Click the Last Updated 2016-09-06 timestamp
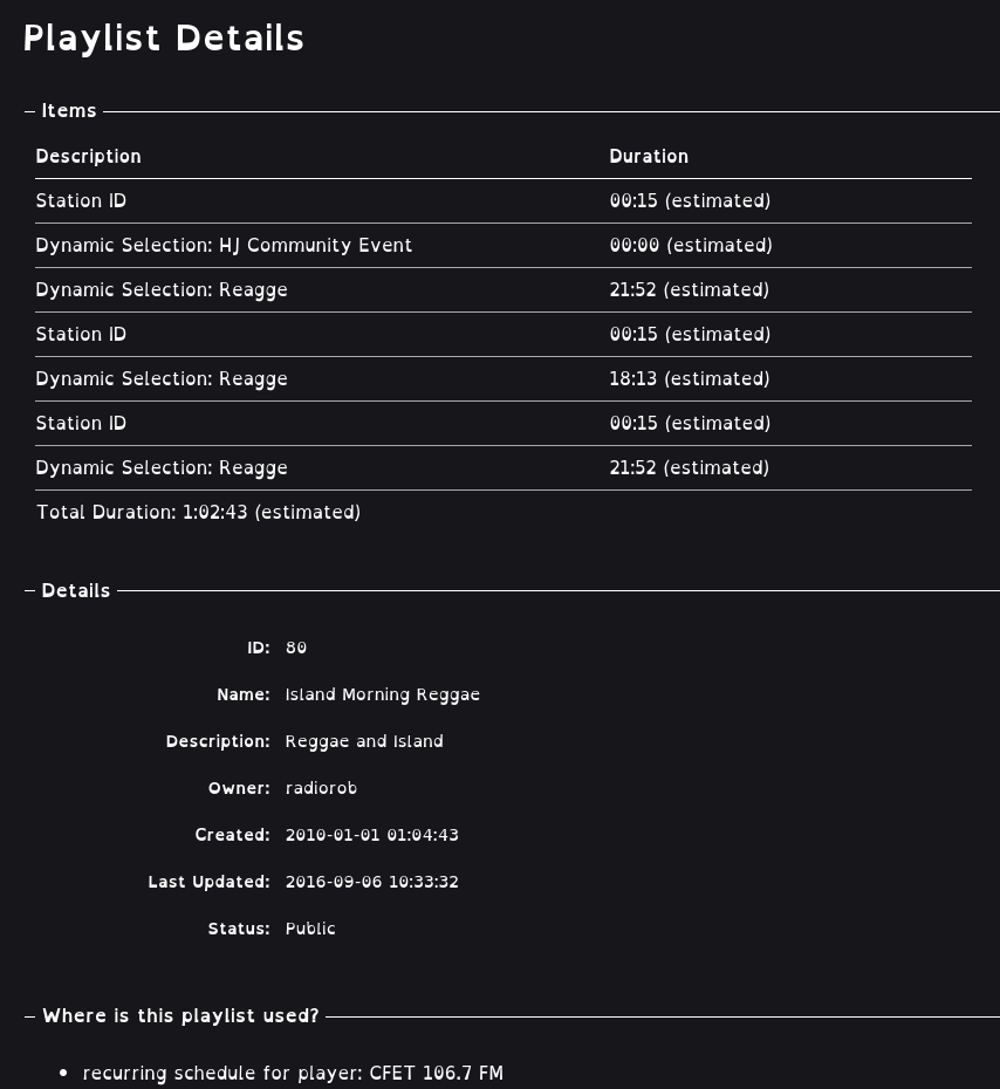Image resolution: width=1000 pixels, height=1089 pixels. point(372,881)
